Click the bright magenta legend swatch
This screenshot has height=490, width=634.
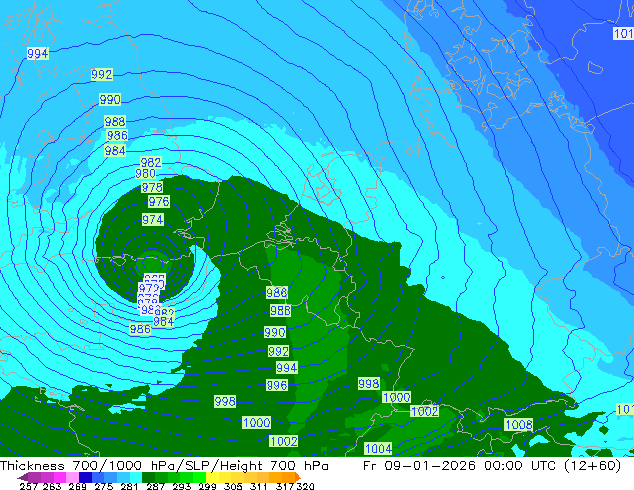60,477
